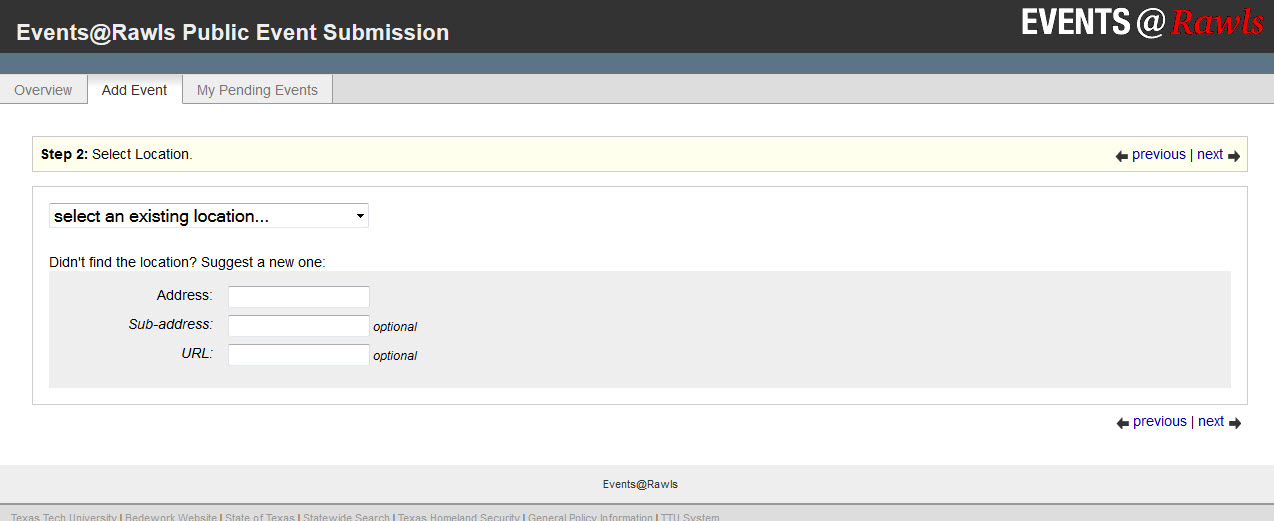Open the Texas Tech University footer link
The image size is (1274, 521).
point(65,517)
